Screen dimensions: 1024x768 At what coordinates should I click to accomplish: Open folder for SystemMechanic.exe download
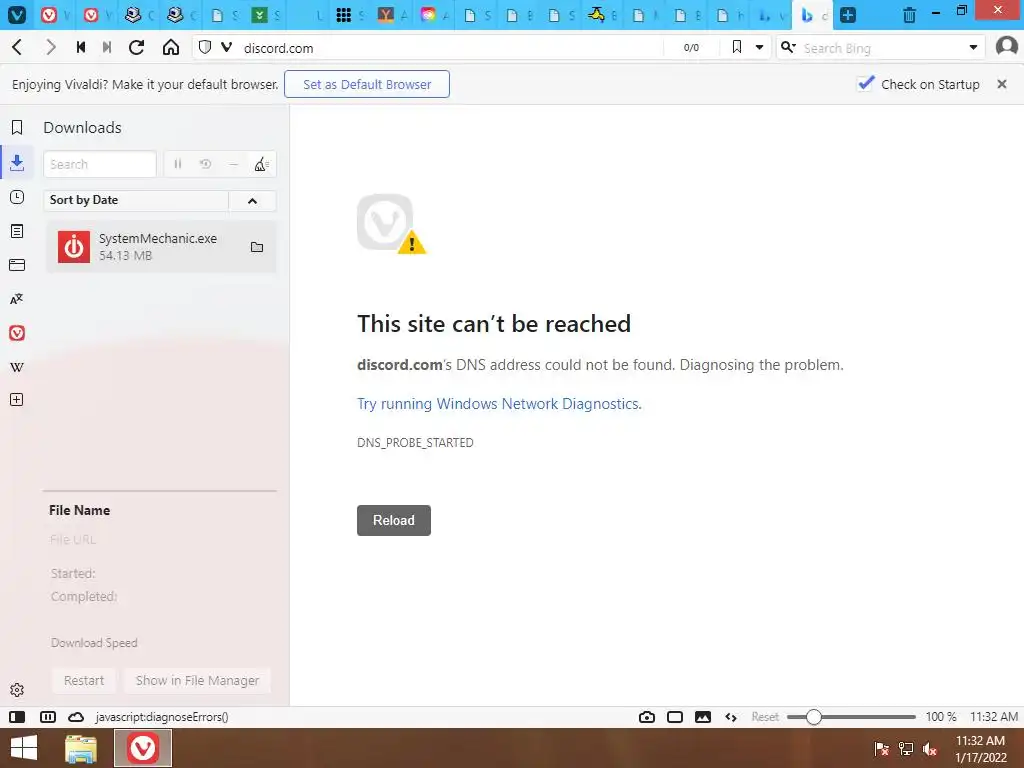click(257, 247)
